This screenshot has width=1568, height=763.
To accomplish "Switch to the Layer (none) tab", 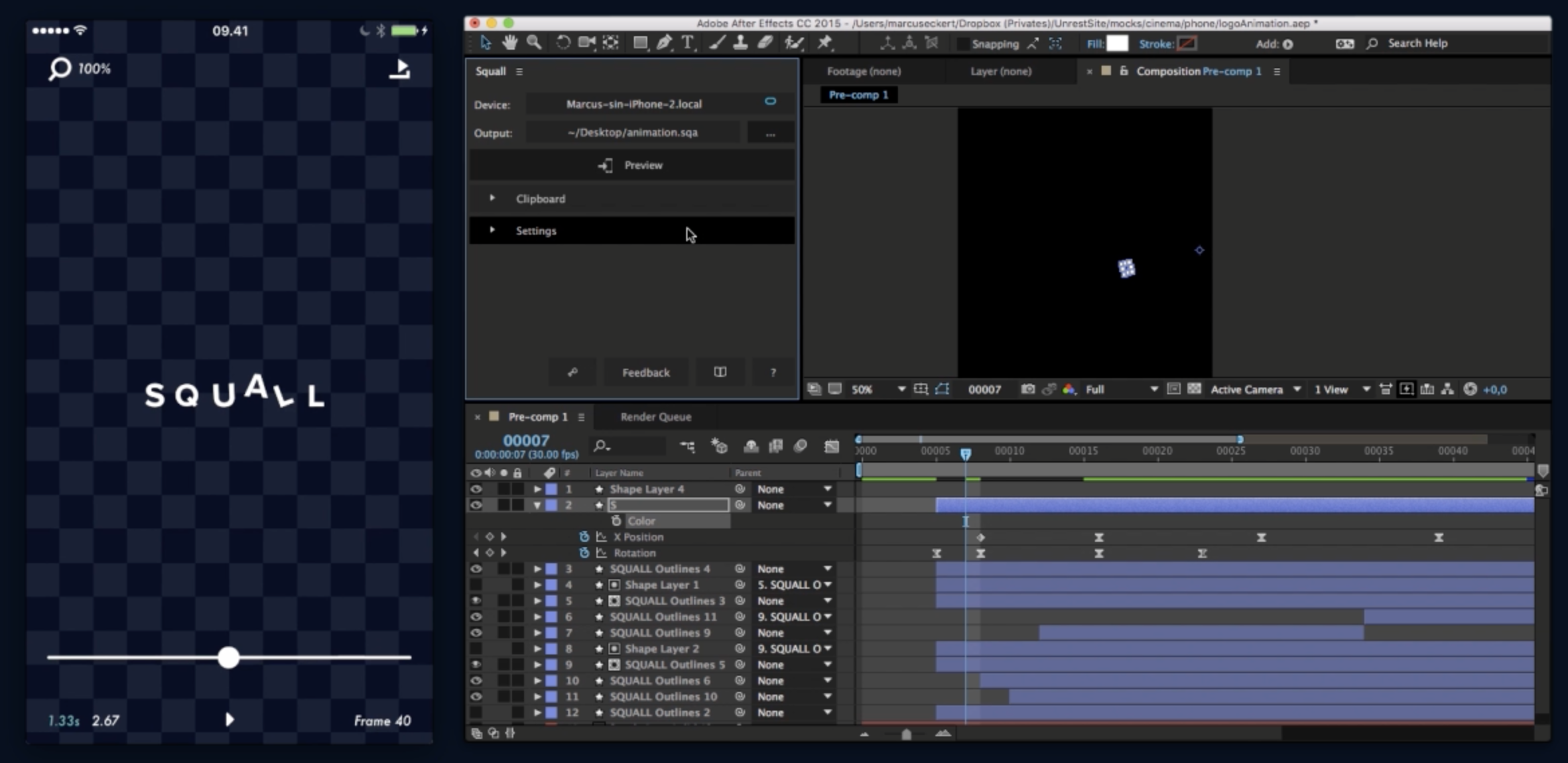I will (x=1000, y=71).
